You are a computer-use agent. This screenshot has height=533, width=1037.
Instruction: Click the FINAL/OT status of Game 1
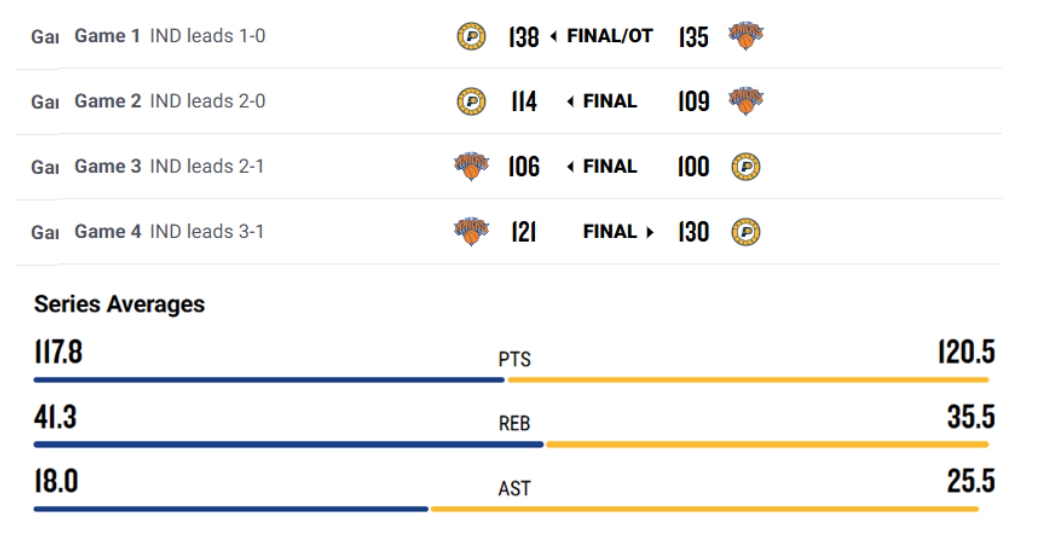click(610, 36)
